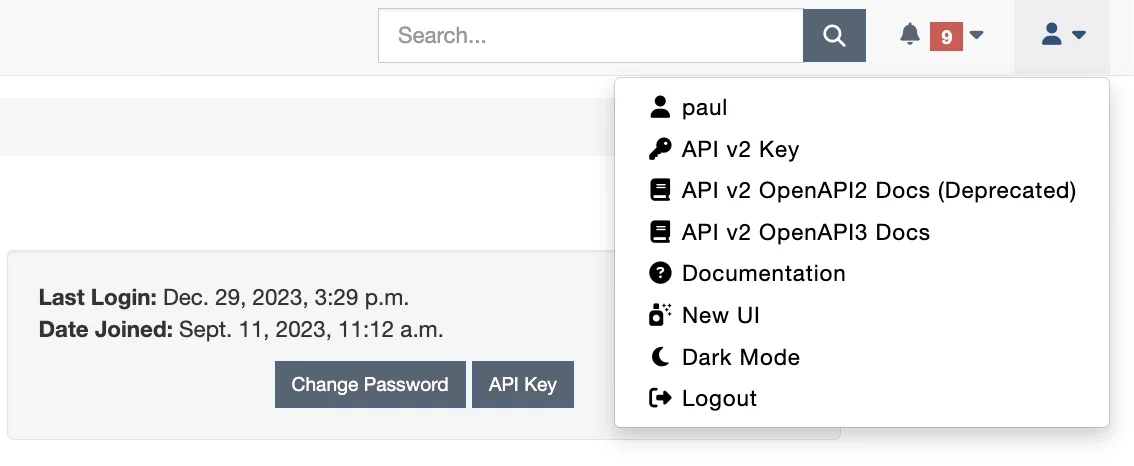Image resolution: width=1134 pixels, height=466 pixels.
Task: Click the user profile icon in header
Action: (1051, 35)
